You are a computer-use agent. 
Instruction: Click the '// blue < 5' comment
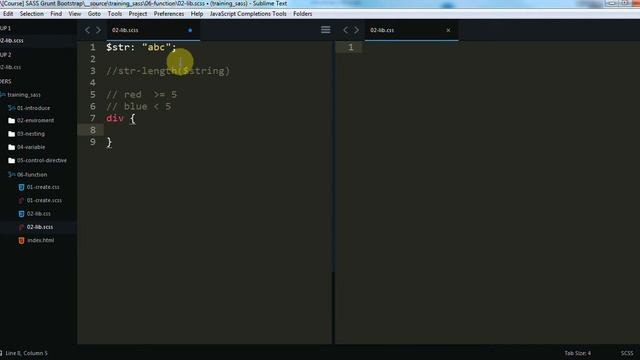[138, 107]
